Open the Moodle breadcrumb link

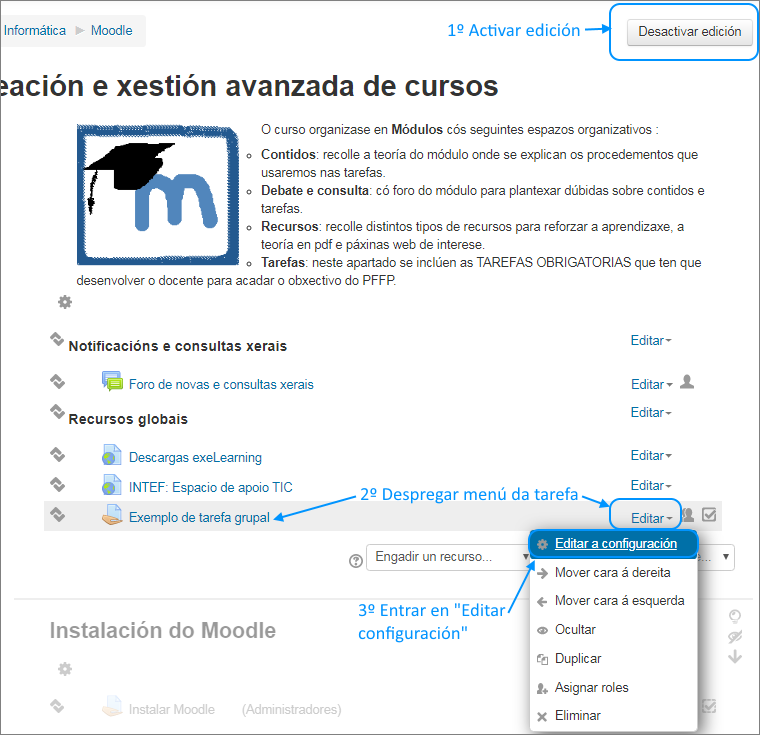coord(111,31)
